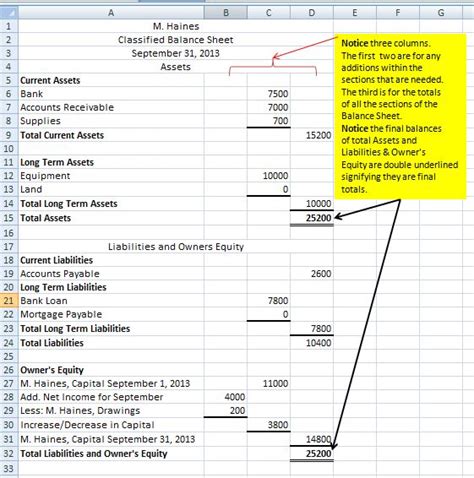Screen dimensions: 474x478
Task: Click the 'Assets' heading cell
Action: click(176, 67)
